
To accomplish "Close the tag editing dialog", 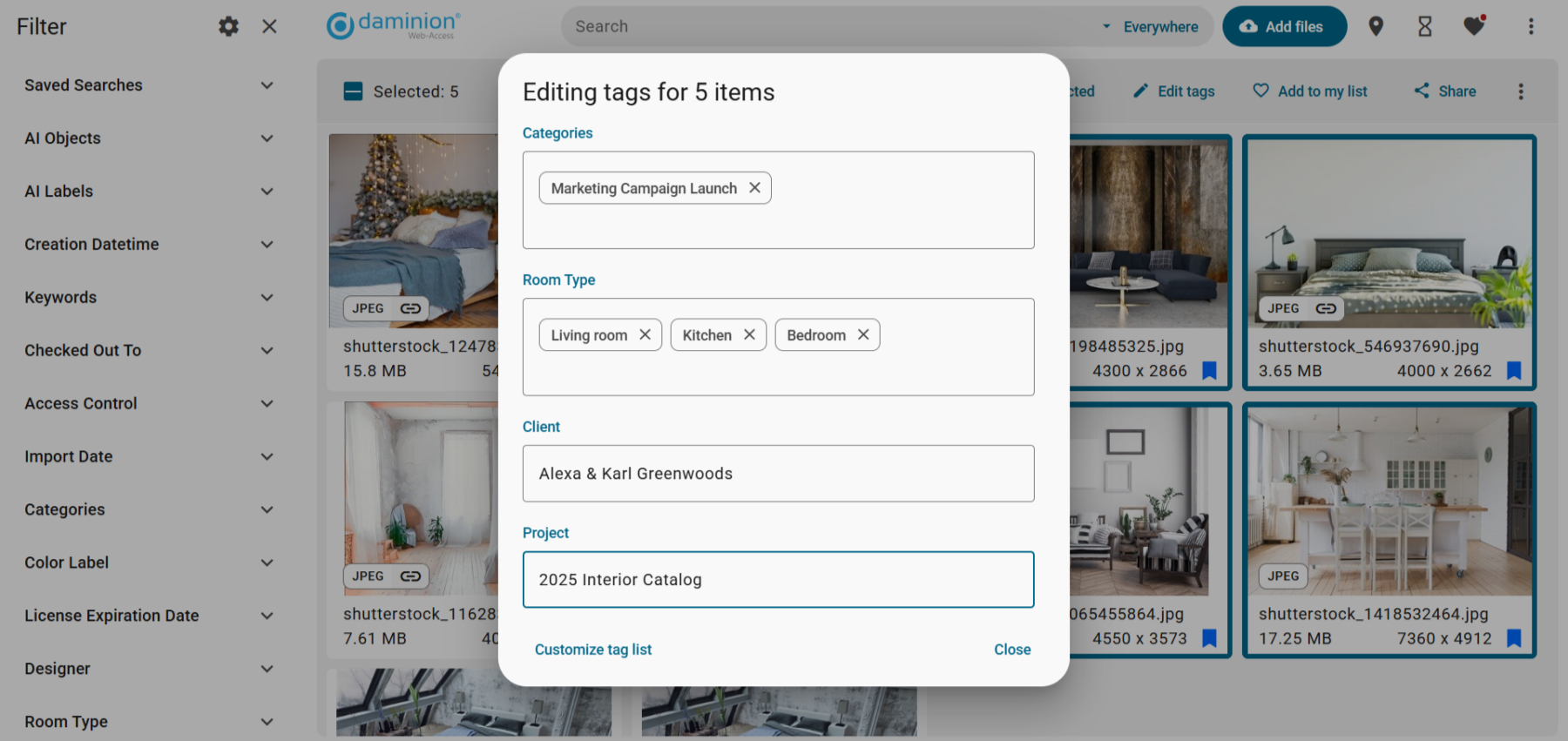I will (1012, 650).
